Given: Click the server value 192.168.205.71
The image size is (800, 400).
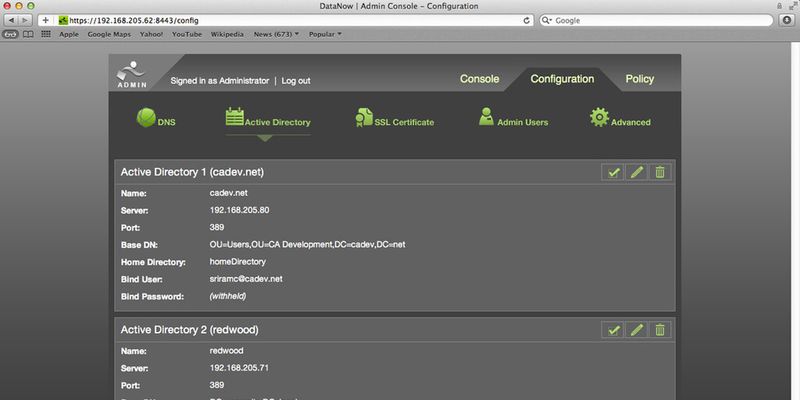Looking at the screenshot, I should coord(239,368).
